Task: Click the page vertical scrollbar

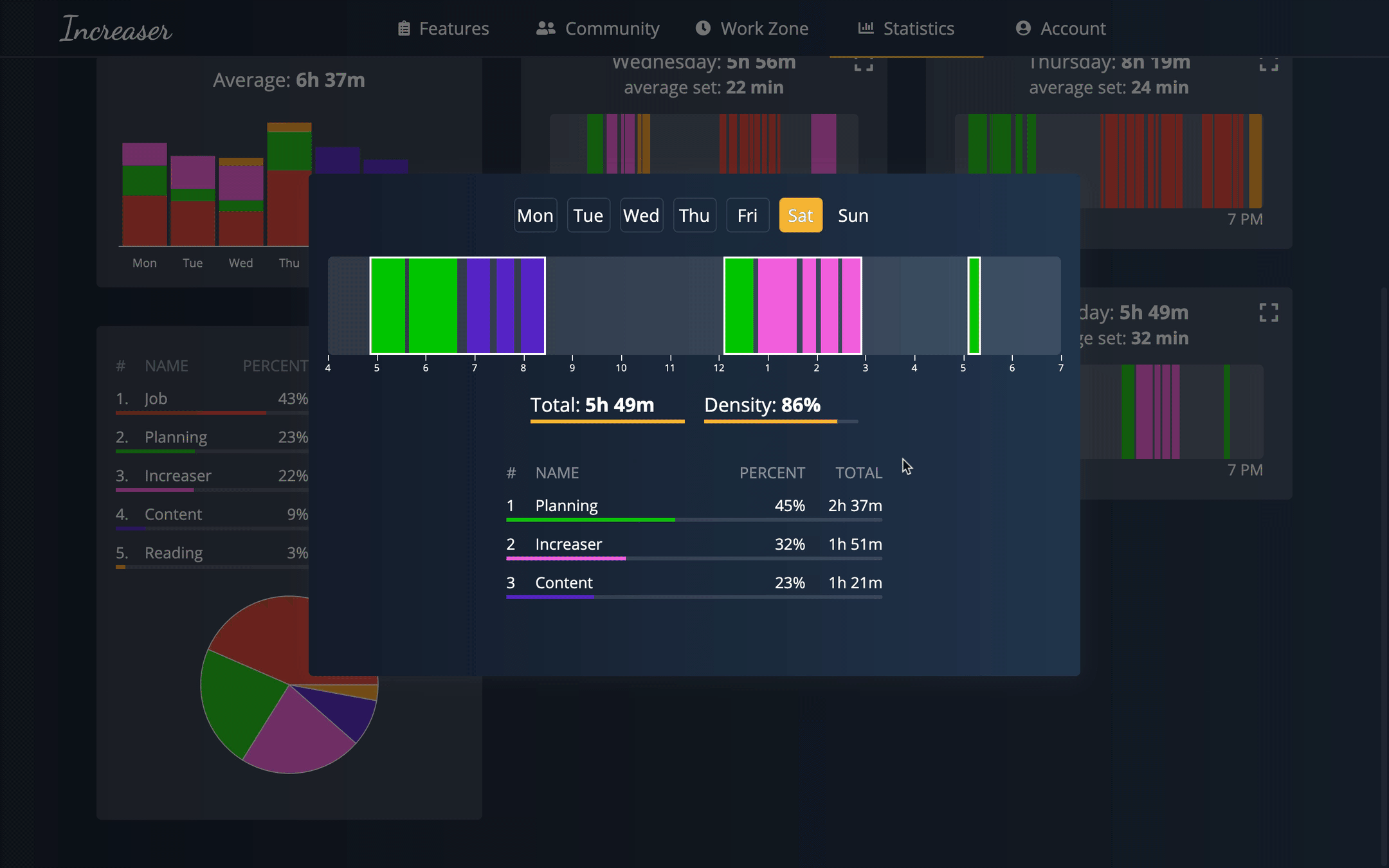Action: pyautogui.click(x=1384, y=575)
